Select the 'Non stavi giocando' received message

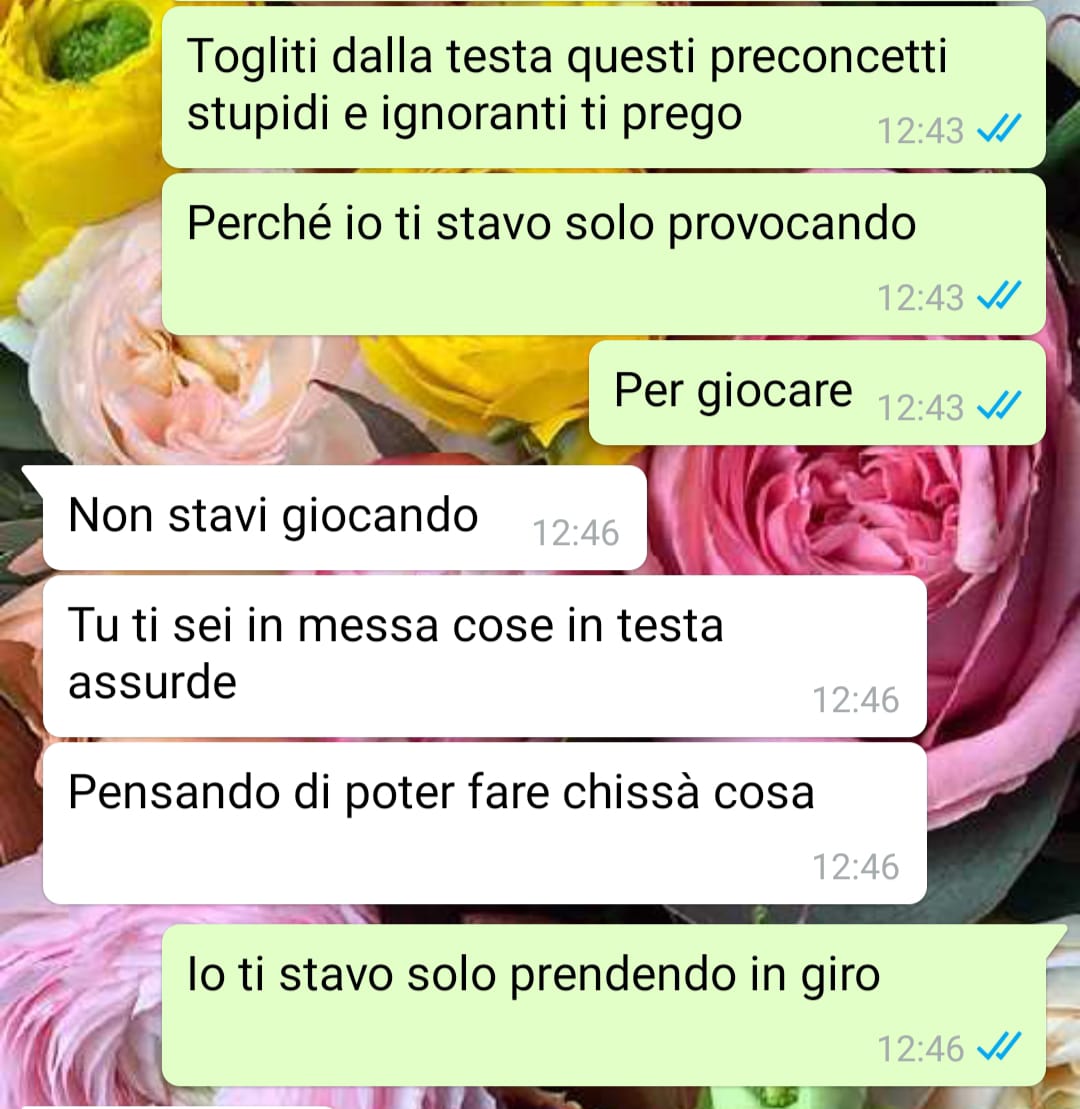point(344,518)
